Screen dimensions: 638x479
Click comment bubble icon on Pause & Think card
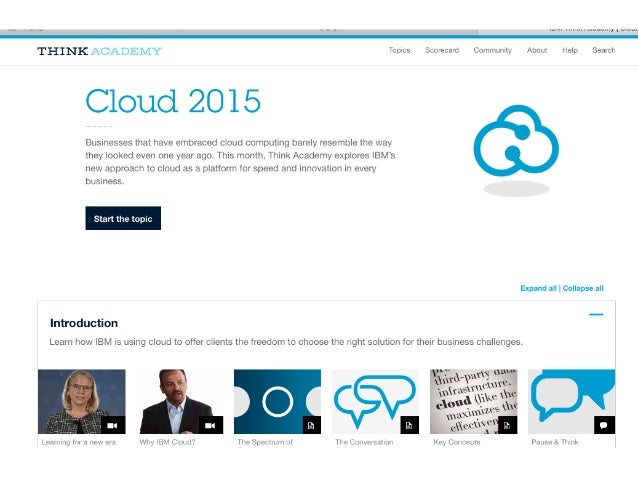coord(605,425)
